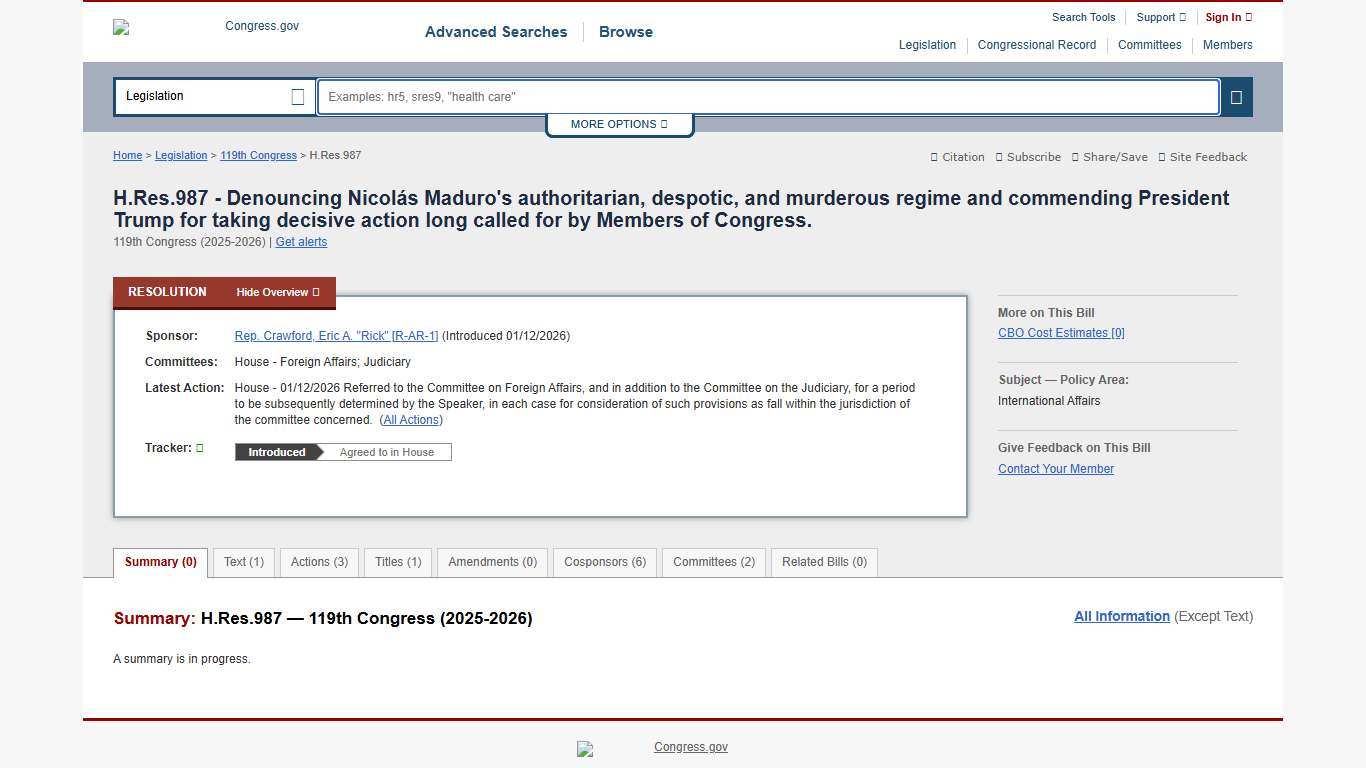This screenshot has width=1366, height=768.
Task: Open the Support dropdown menu
Action: [1159, 17]
